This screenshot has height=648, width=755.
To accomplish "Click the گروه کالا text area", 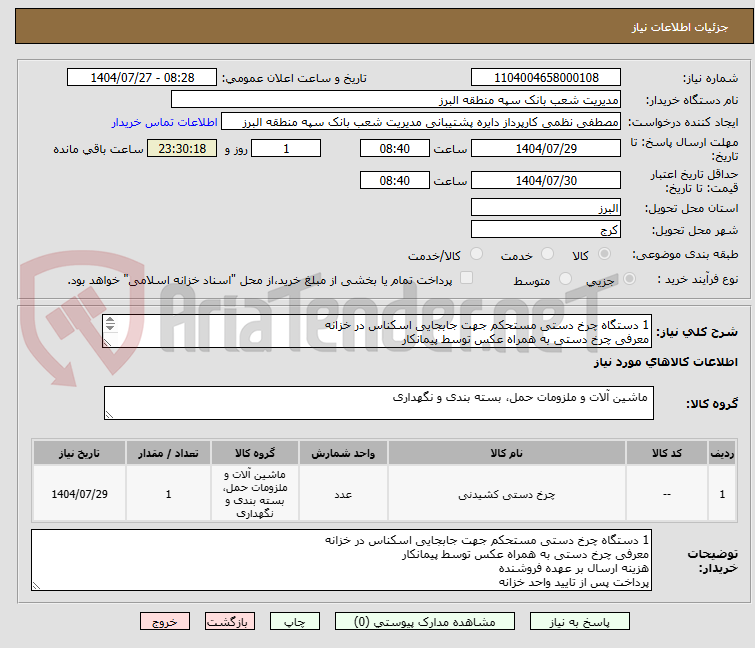I will pyautogui.click(x=379, y=403).
